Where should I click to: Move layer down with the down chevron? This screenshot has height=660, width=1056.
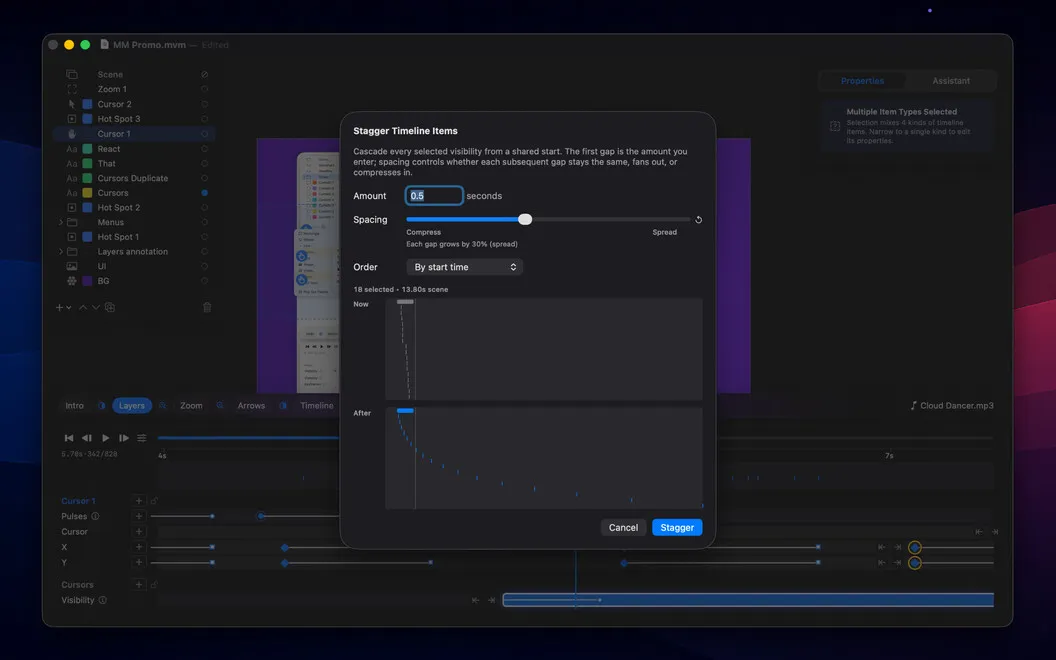[x=96, y=307]
